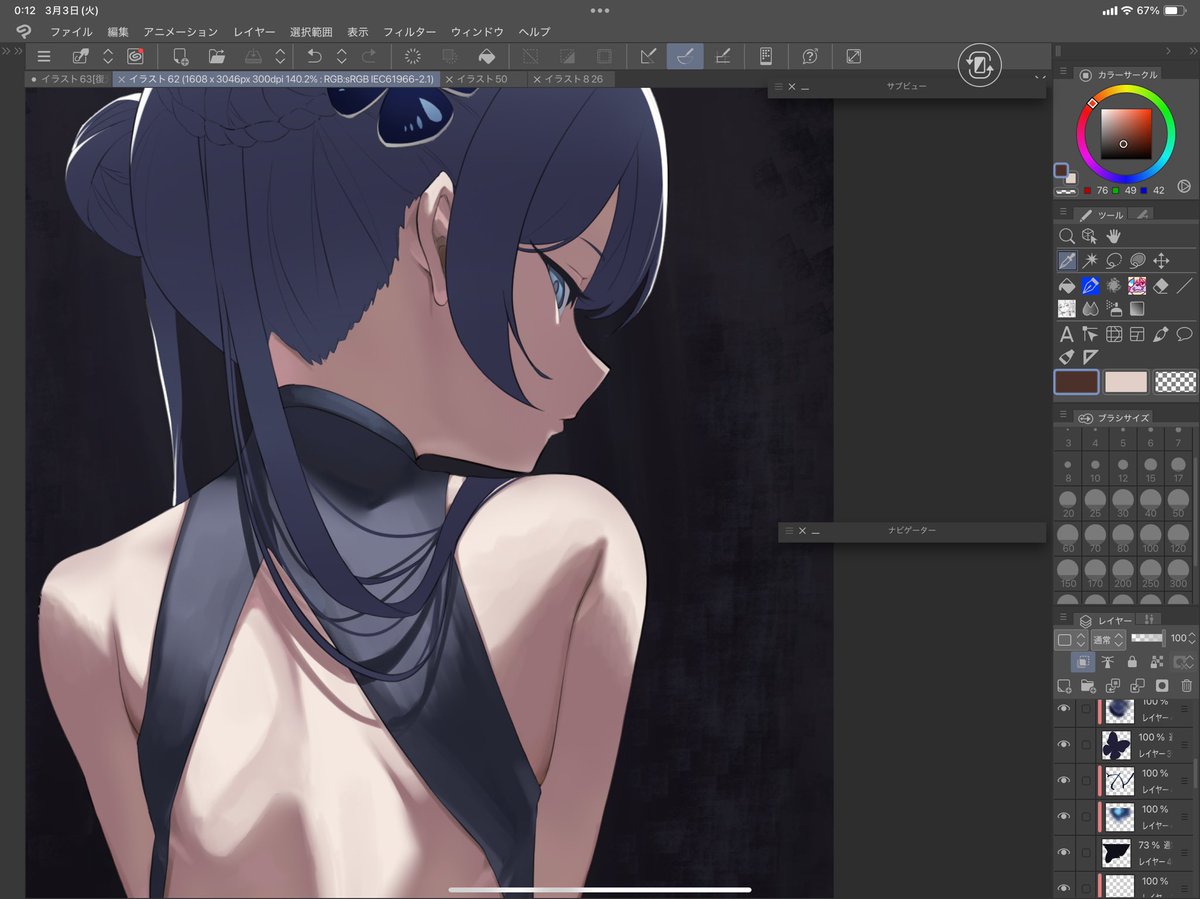Image resolution: width=1200 pixels, height=899 pixels.
Task: Tick the checkbox on the butterfly layer
Action: pyautogui.click(x=1086, y=744)
